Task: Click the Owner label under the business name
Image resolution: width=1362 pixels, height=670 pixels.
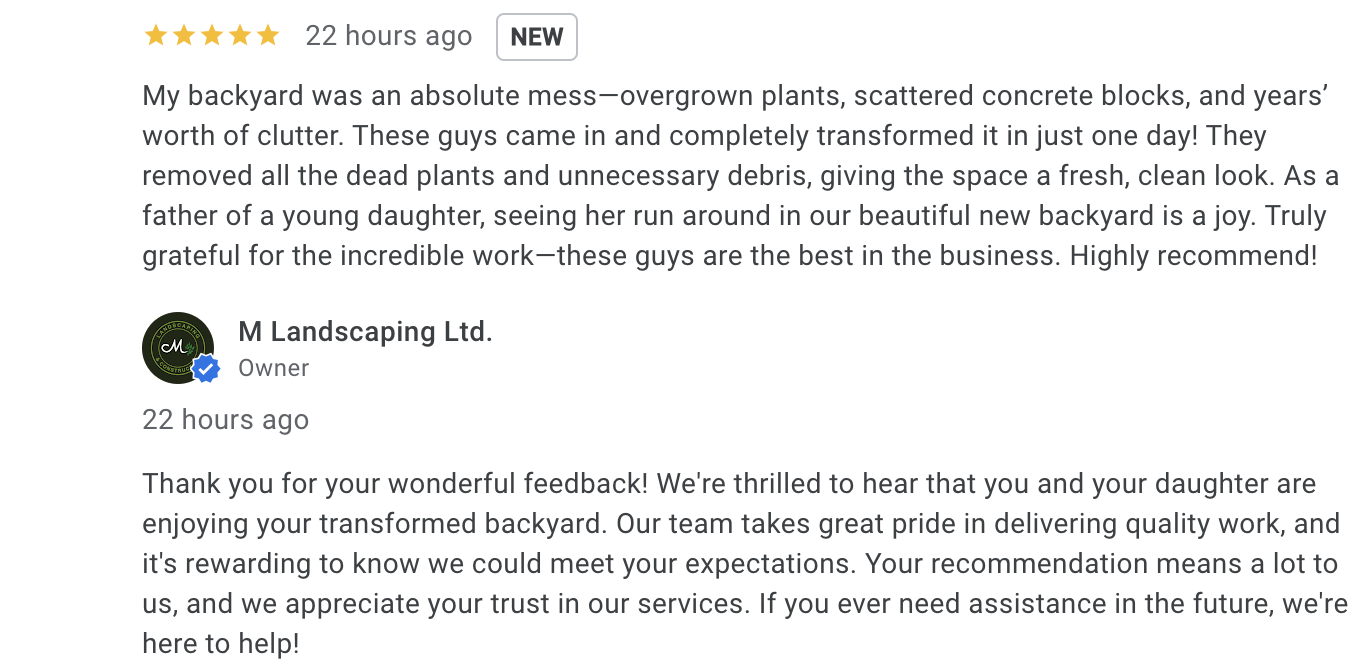Action: pyautogui.click(x=273, y=368)
